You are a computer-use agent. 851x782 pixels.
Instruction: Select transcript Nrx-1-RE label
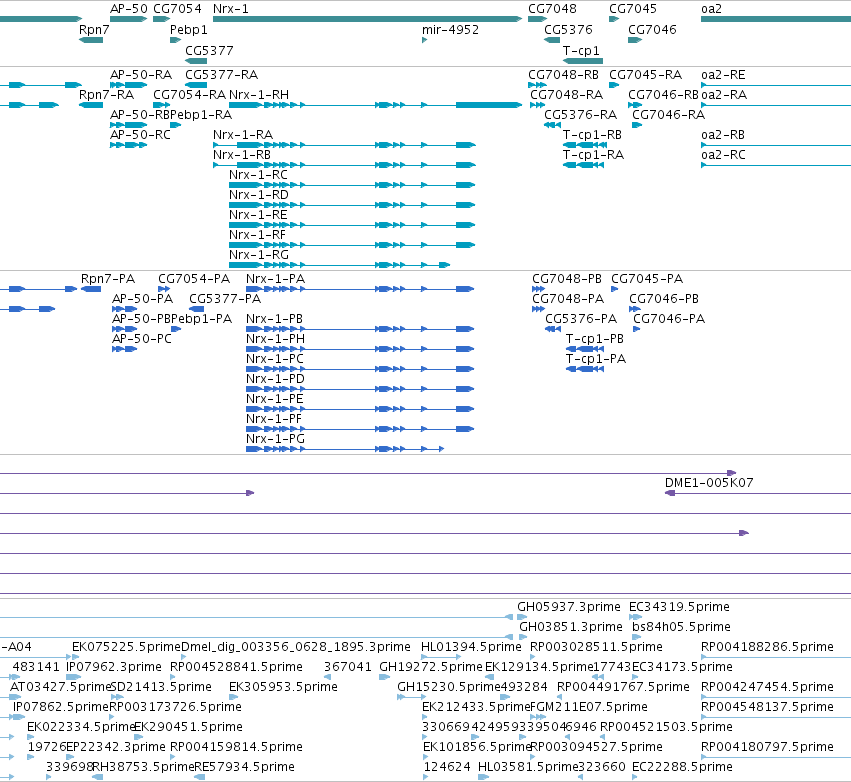click(x=258, y=215)
